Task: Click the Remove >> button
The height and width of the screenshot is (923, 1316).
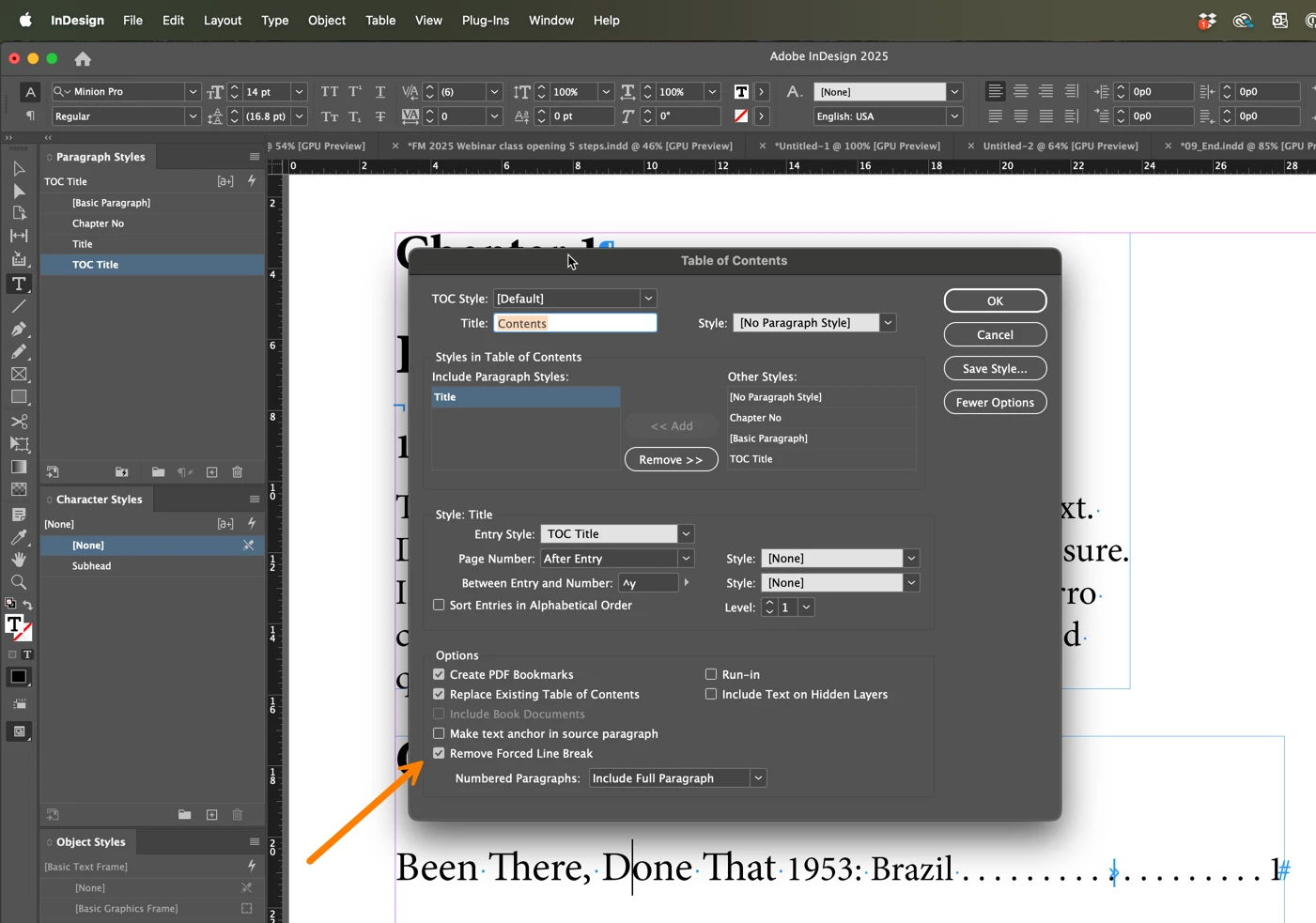Action: 671,459
